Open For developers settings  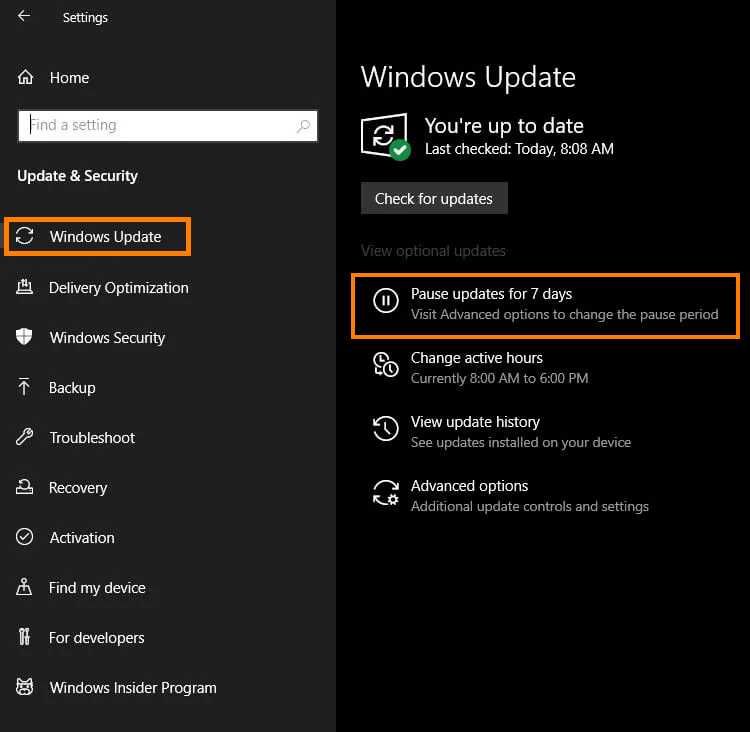point(97,638)
